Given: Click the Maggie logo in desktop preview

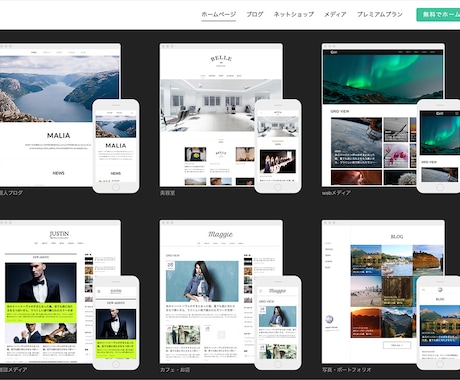Looking at the screenshot, I should [x=220, y=234].
